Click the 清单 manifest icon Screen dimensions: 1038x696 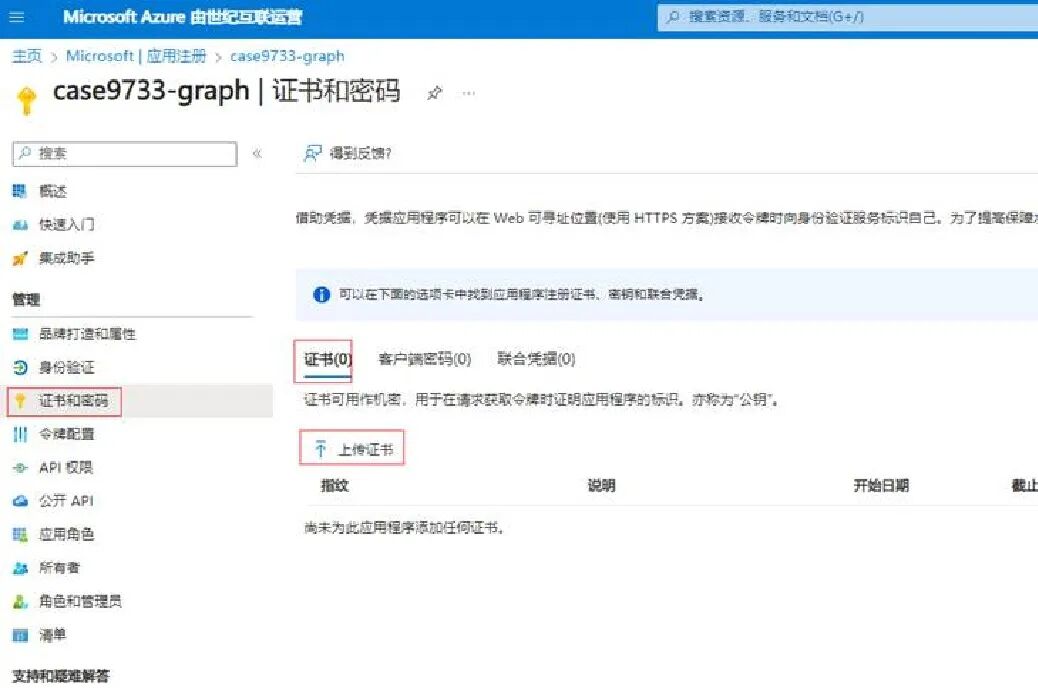coord(20,636)
